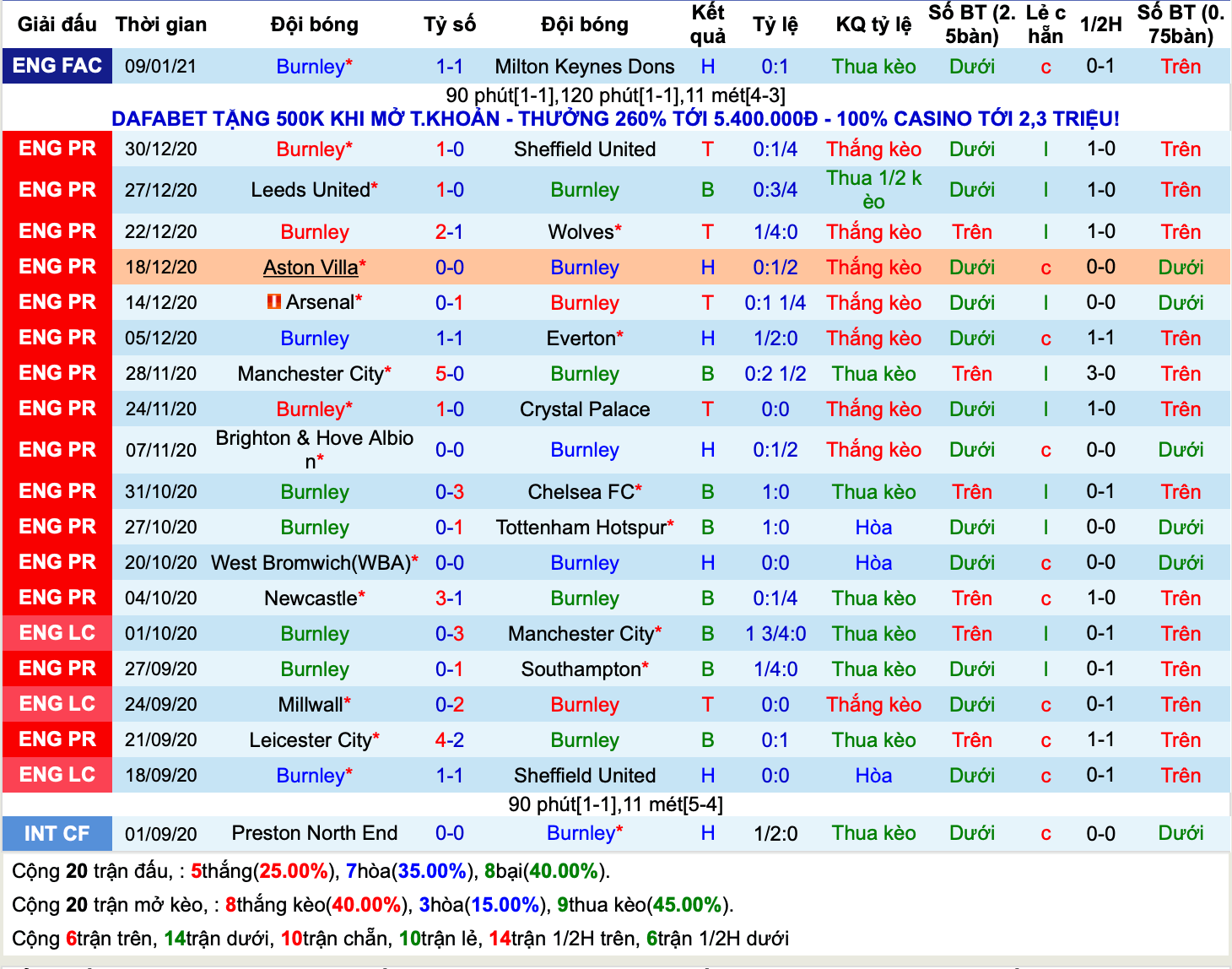Screen dimensions: 1232x969
Task: Click Chelsea FC team name
Action: (x=581, y=492)
